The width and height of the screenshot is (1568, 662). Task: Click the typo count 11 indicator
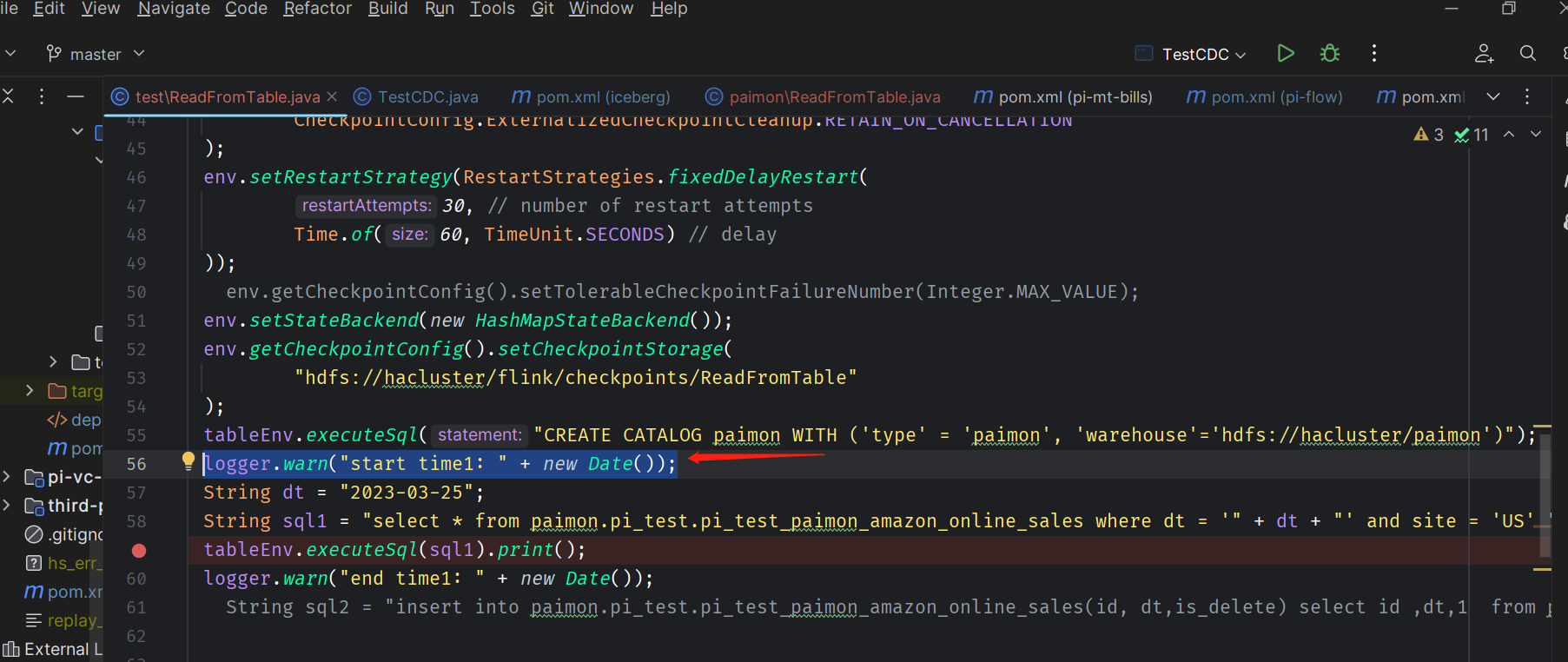(1472, 135)
